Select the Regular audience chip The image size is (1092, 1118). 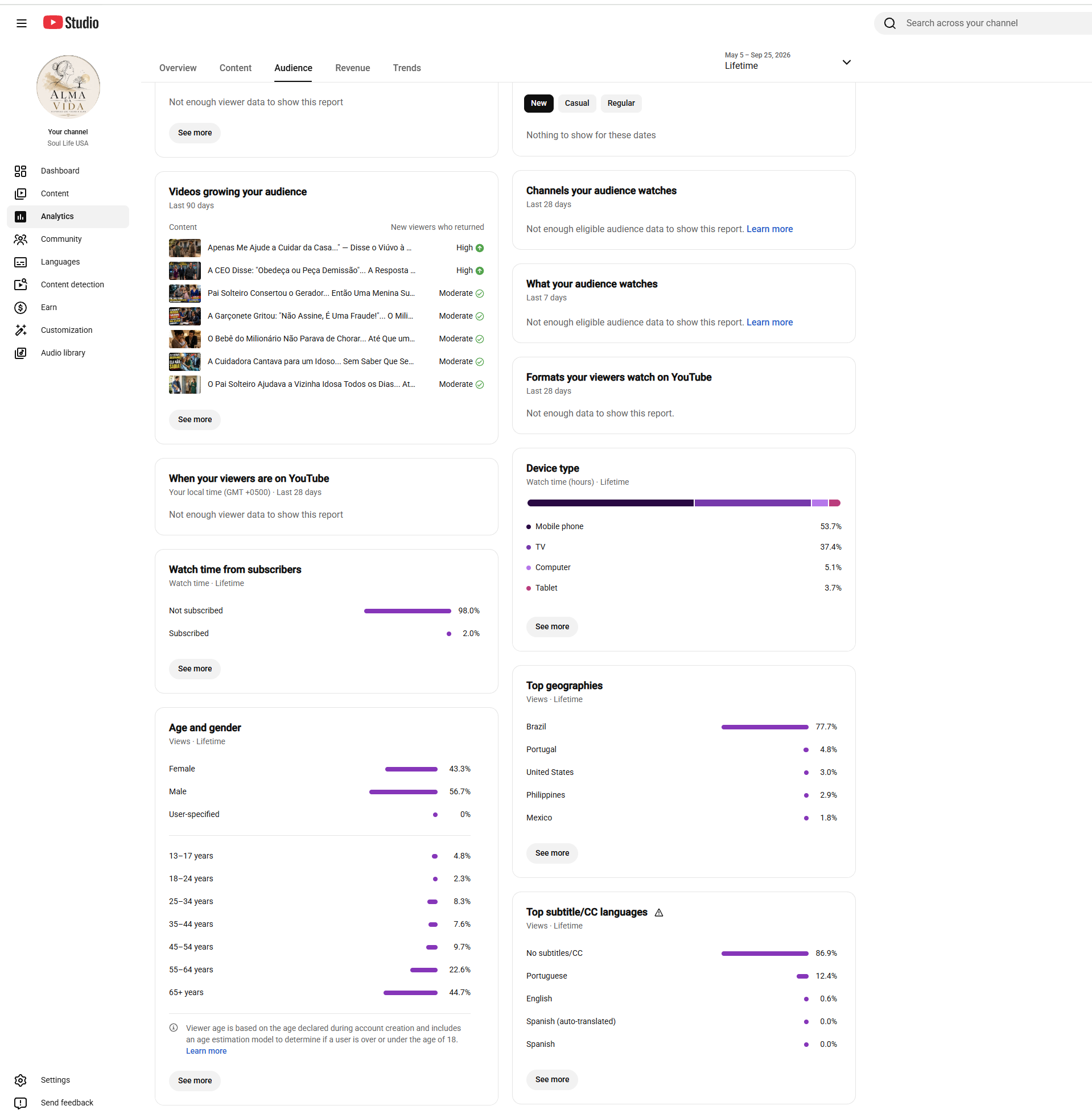tap(621, 103)
